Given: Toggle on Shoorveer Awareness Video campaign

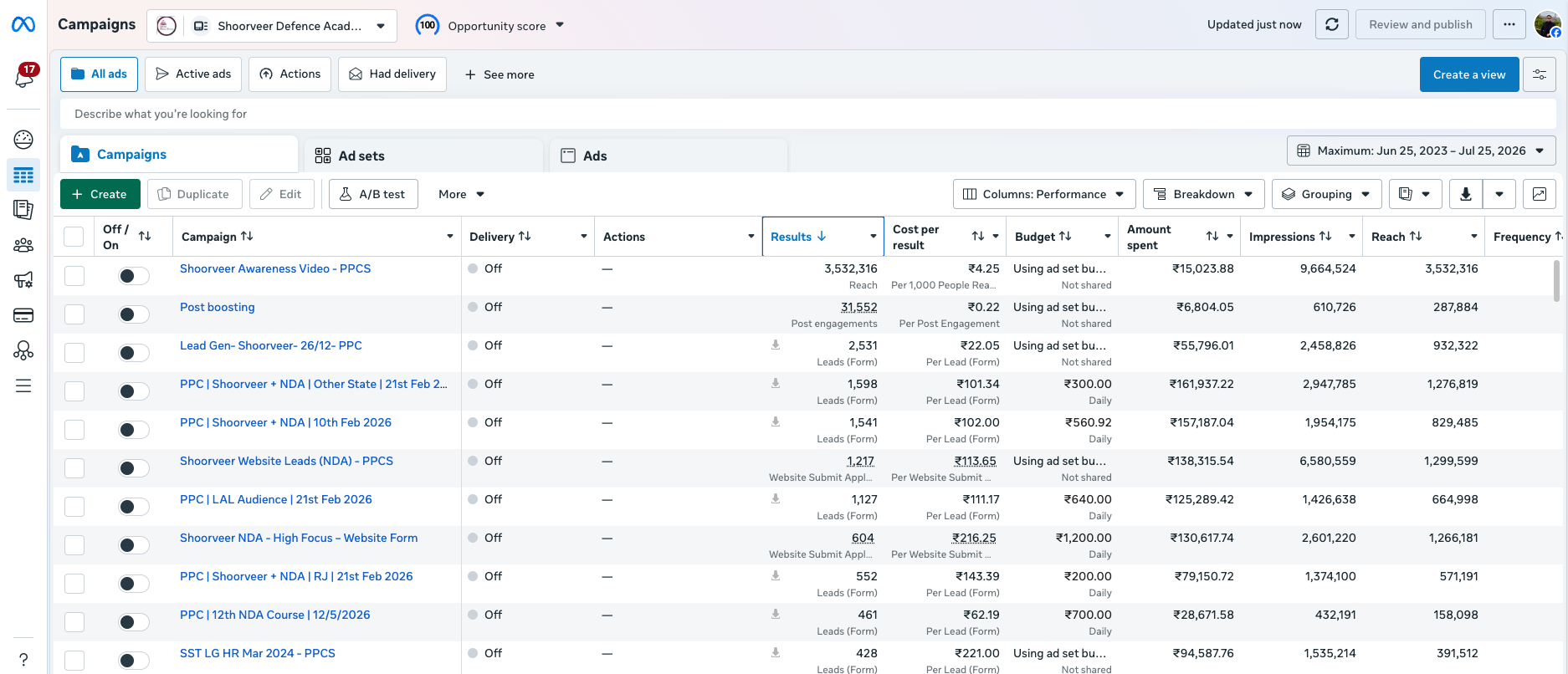Looking at the screenshot, I should pyautogui.click(x=133, y=276).
